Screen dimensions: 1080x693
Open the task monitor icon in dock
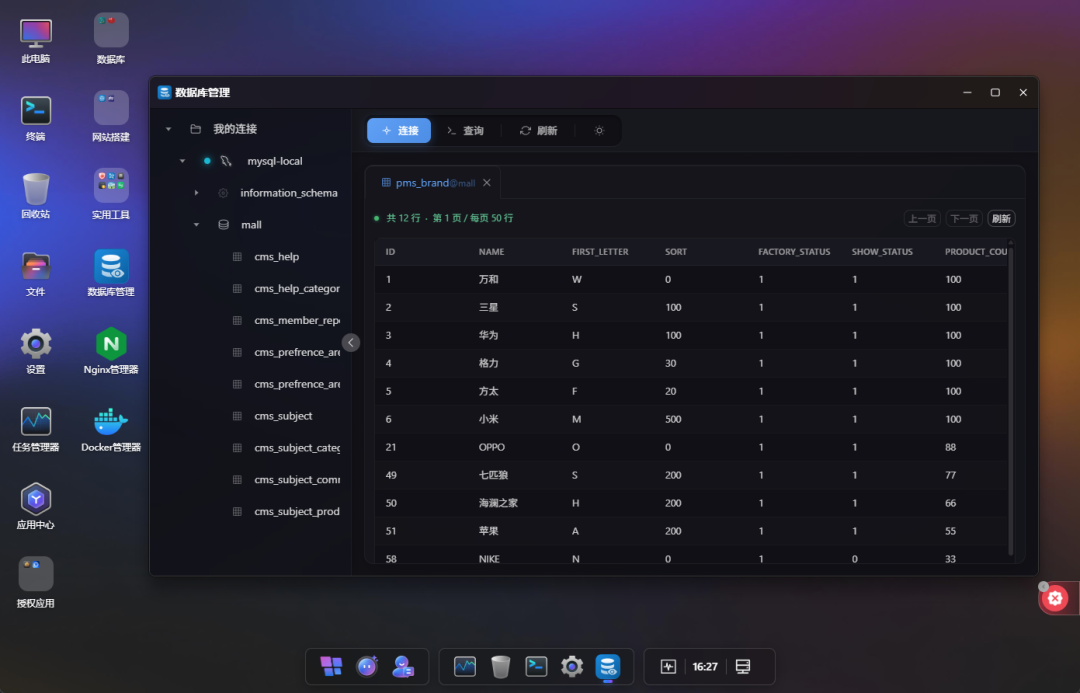click(465, 666)
